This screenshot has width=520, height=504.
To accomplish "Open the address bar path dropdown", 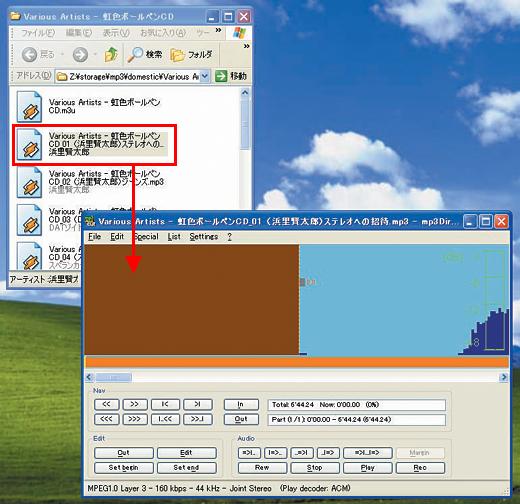I will [205, 76].
